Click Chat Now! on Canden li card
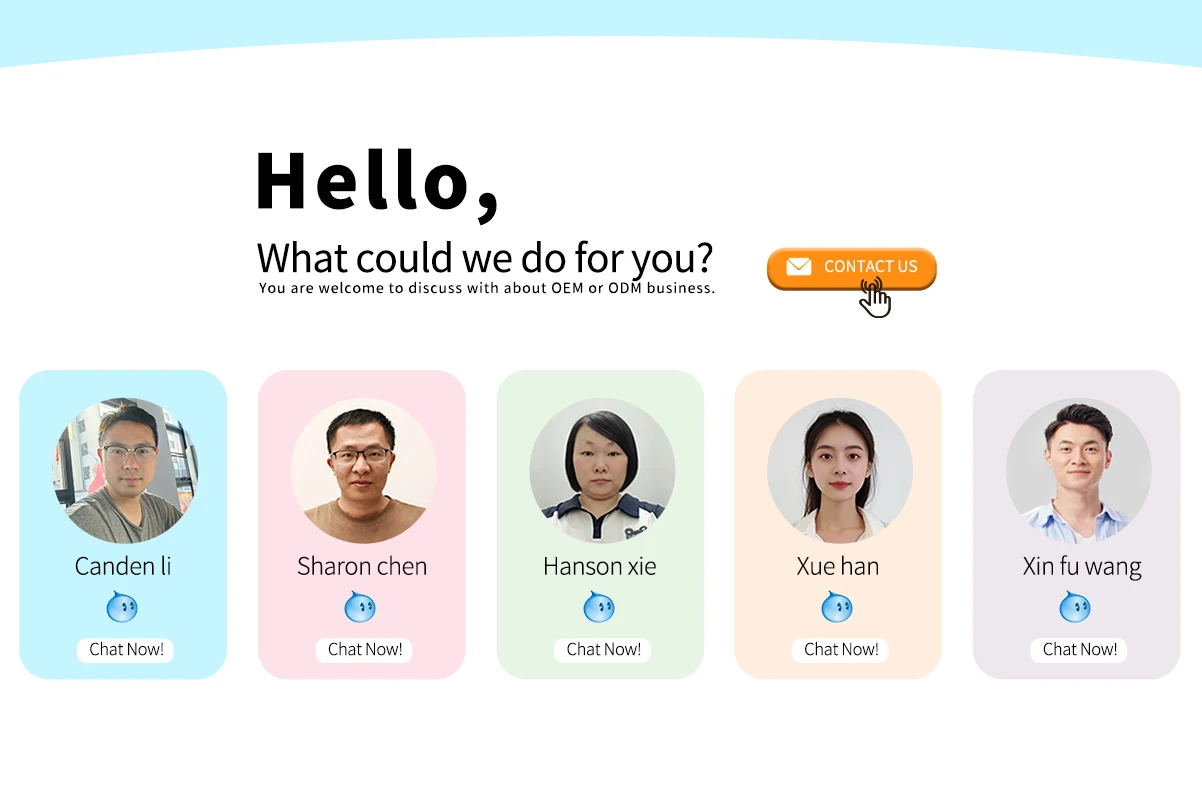The width and height of the screenshot is (1202, 800). (x=126, y=649)
